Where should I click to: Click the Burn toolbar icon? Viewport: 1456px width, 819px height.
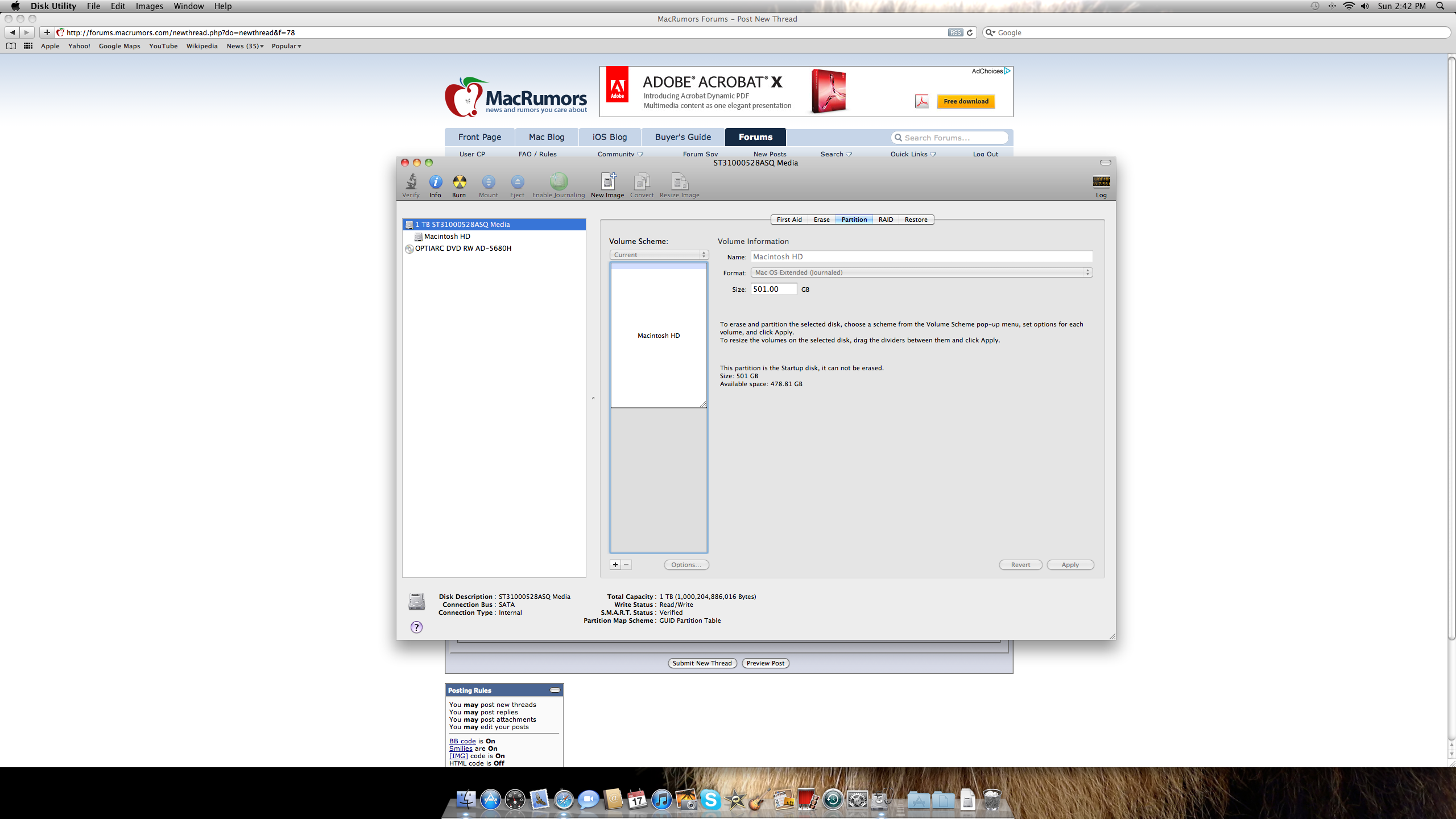[459, 182]
